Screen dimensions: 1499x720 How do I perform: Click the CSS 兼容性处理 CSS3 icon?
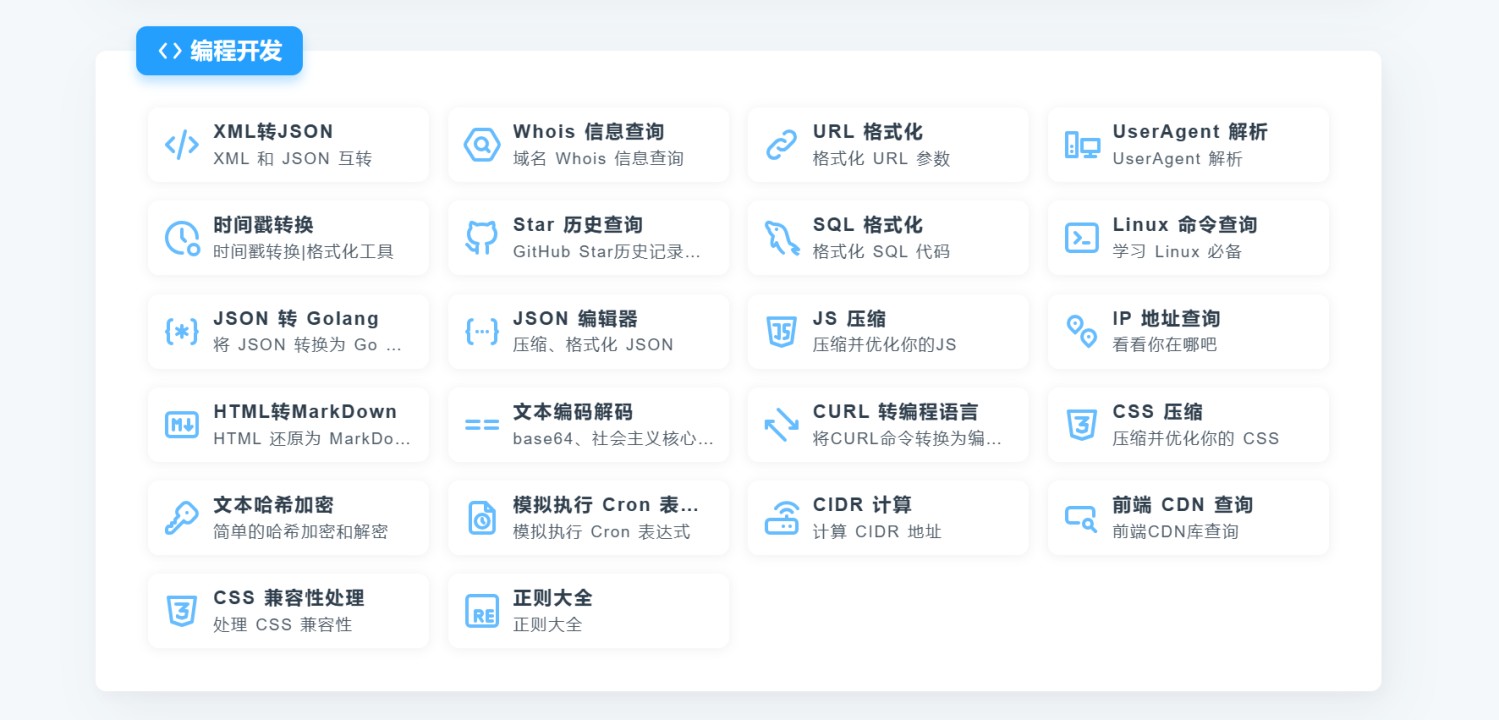182,611
